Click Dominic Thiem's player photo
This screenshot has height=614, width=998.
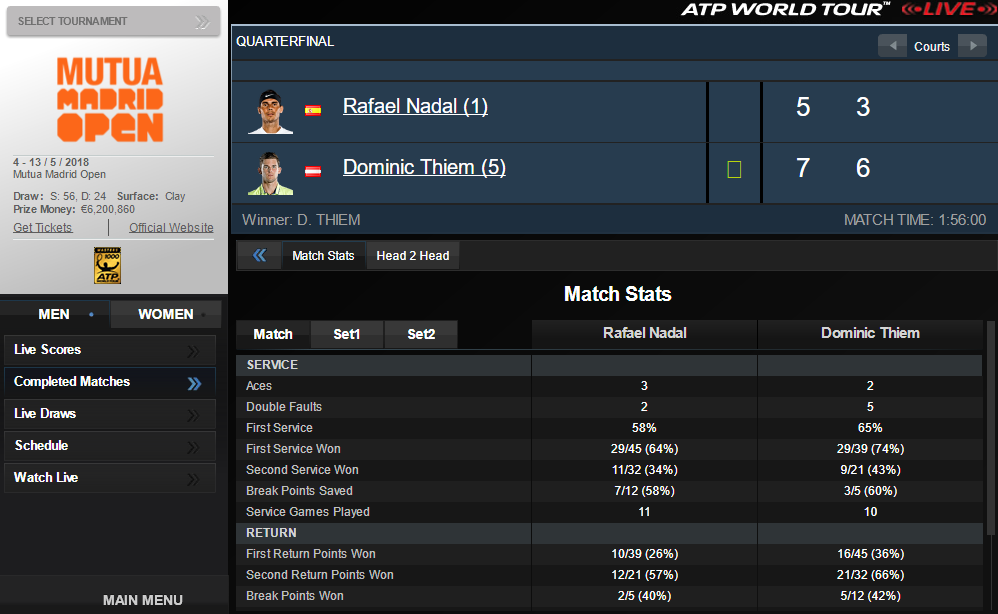point(270,172)
